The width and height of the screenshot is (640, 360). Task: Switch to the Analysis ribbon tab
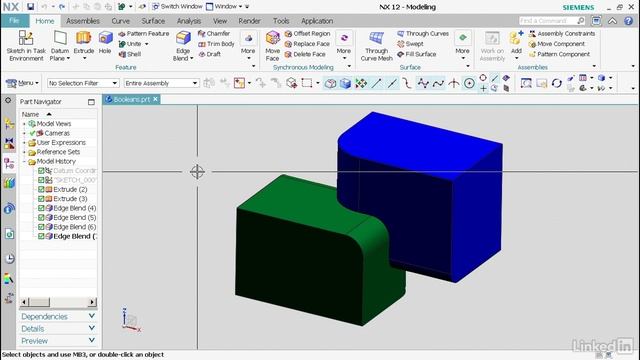(x=189, y=21)
